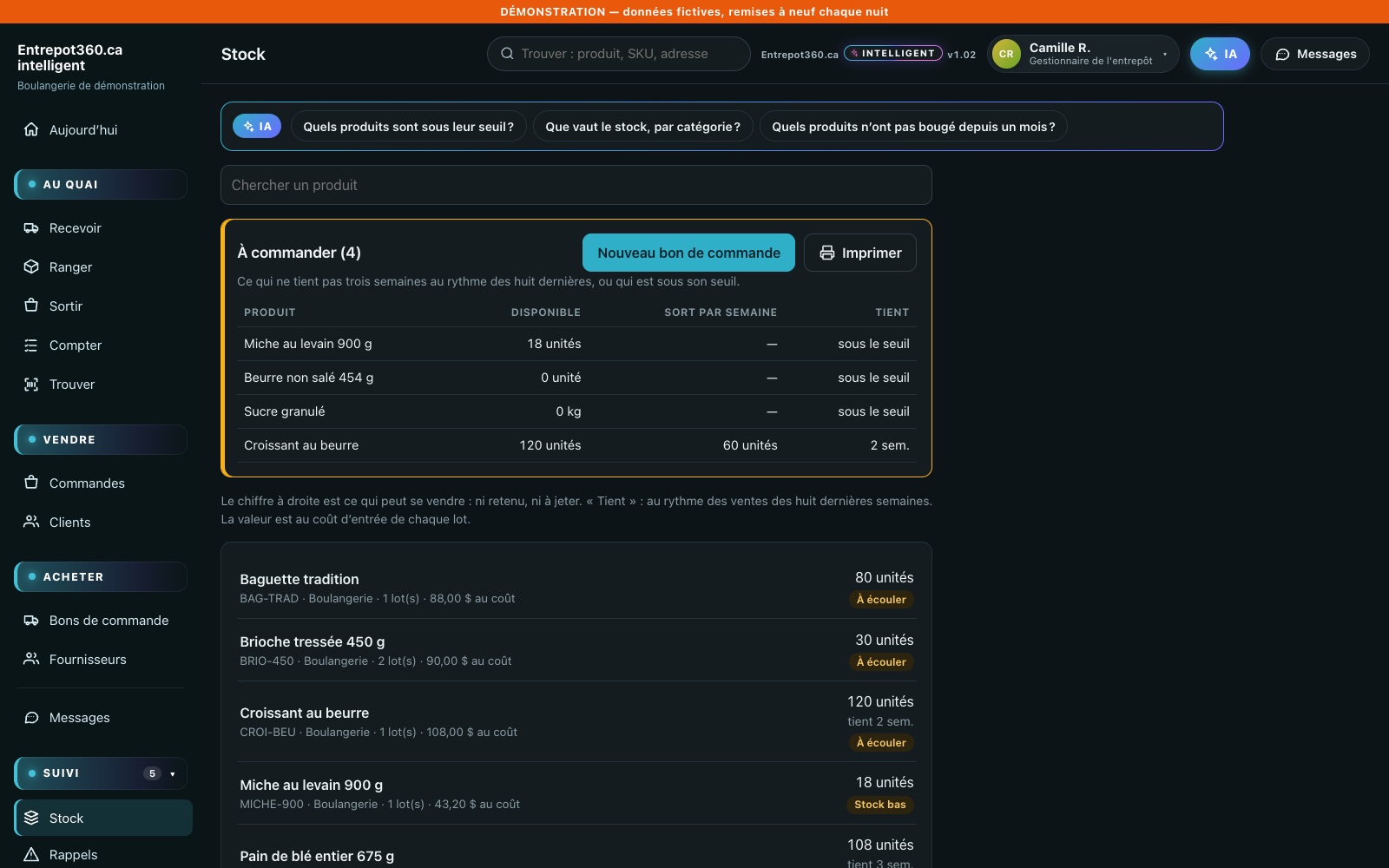Click the 5 count badge on SUIVI

coord(152,773)
